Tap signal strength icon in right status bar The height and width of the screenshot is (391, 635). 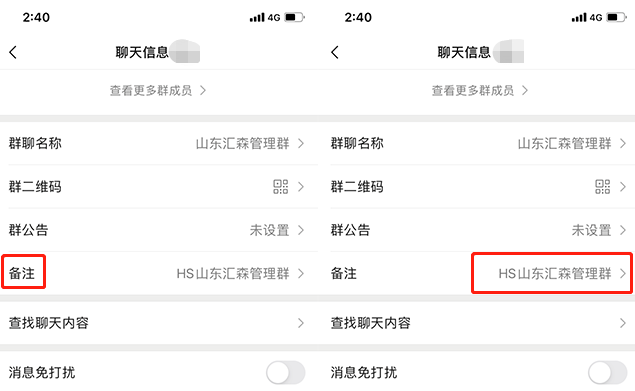pyautogui.click(x=579, y=17)
